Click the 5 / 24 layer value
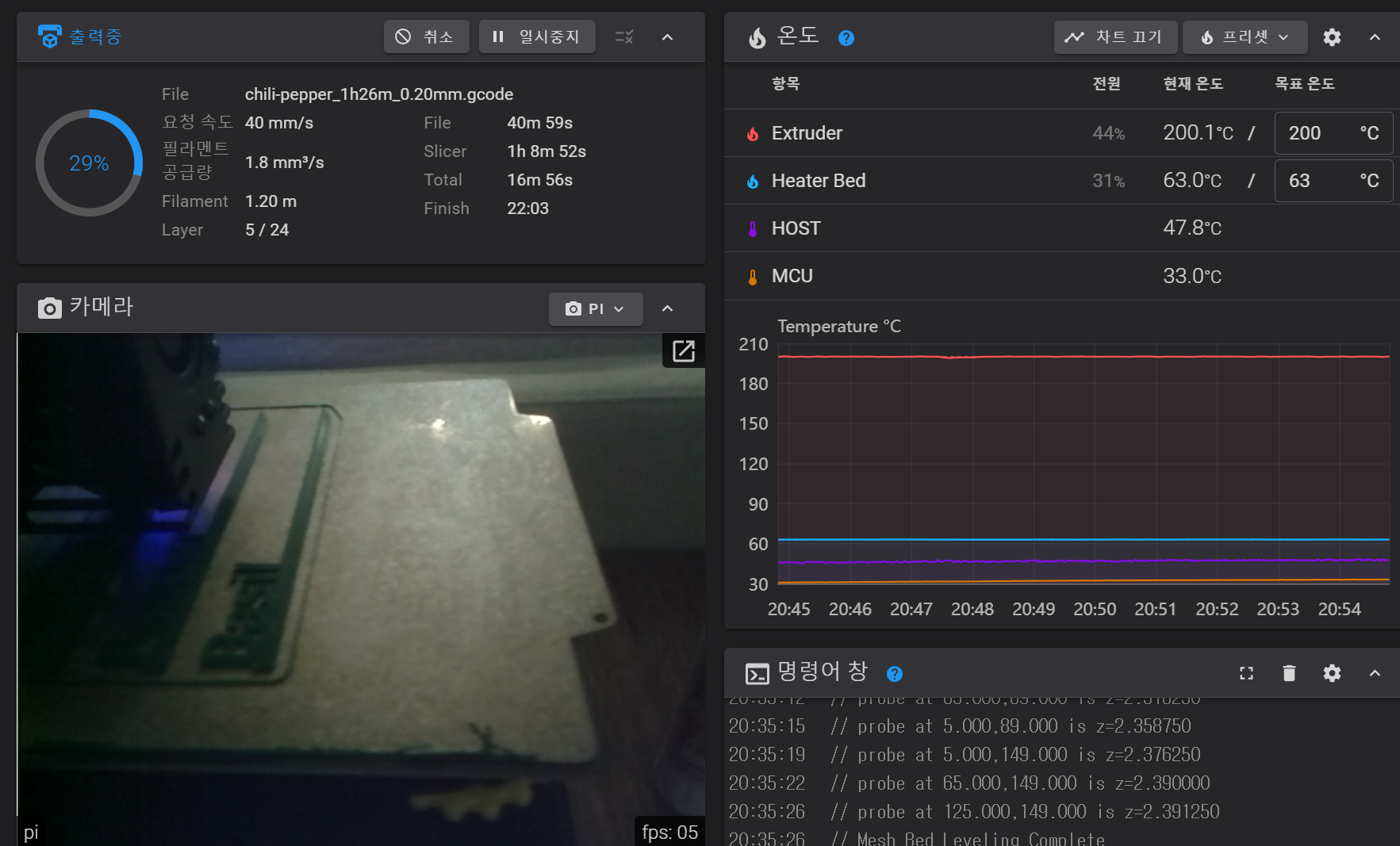1400x846 pixels. click(267, 230)
